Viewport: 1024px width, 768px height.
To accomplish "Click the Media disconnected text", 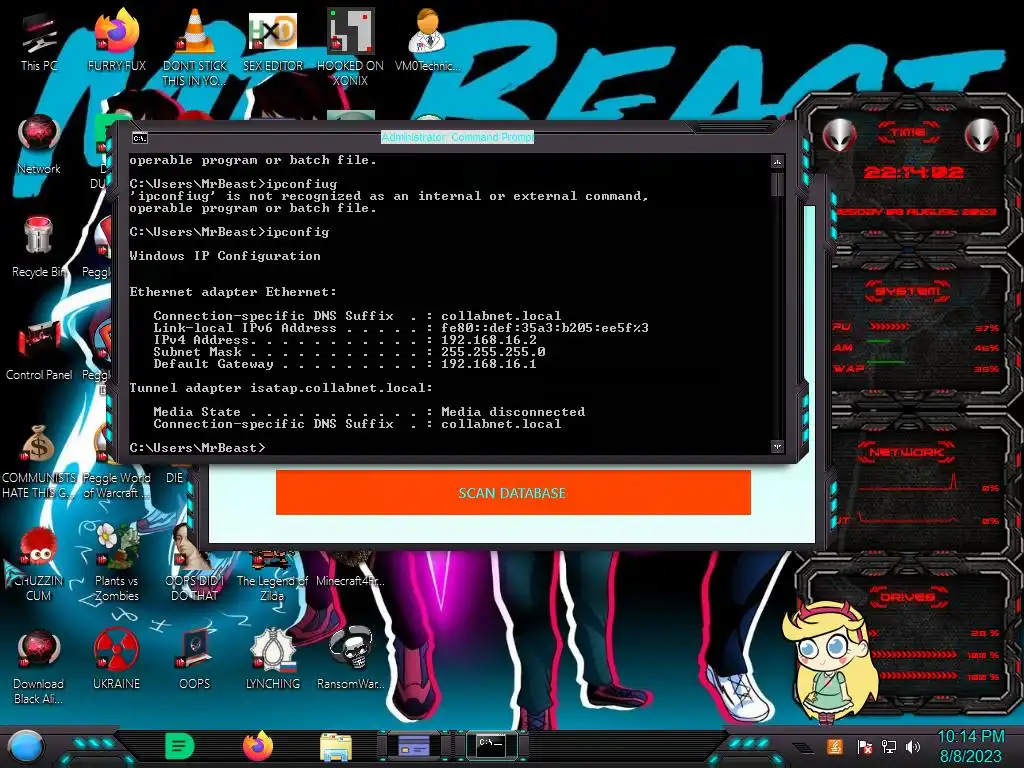I will pyautogui.click(x=513, y=412).
